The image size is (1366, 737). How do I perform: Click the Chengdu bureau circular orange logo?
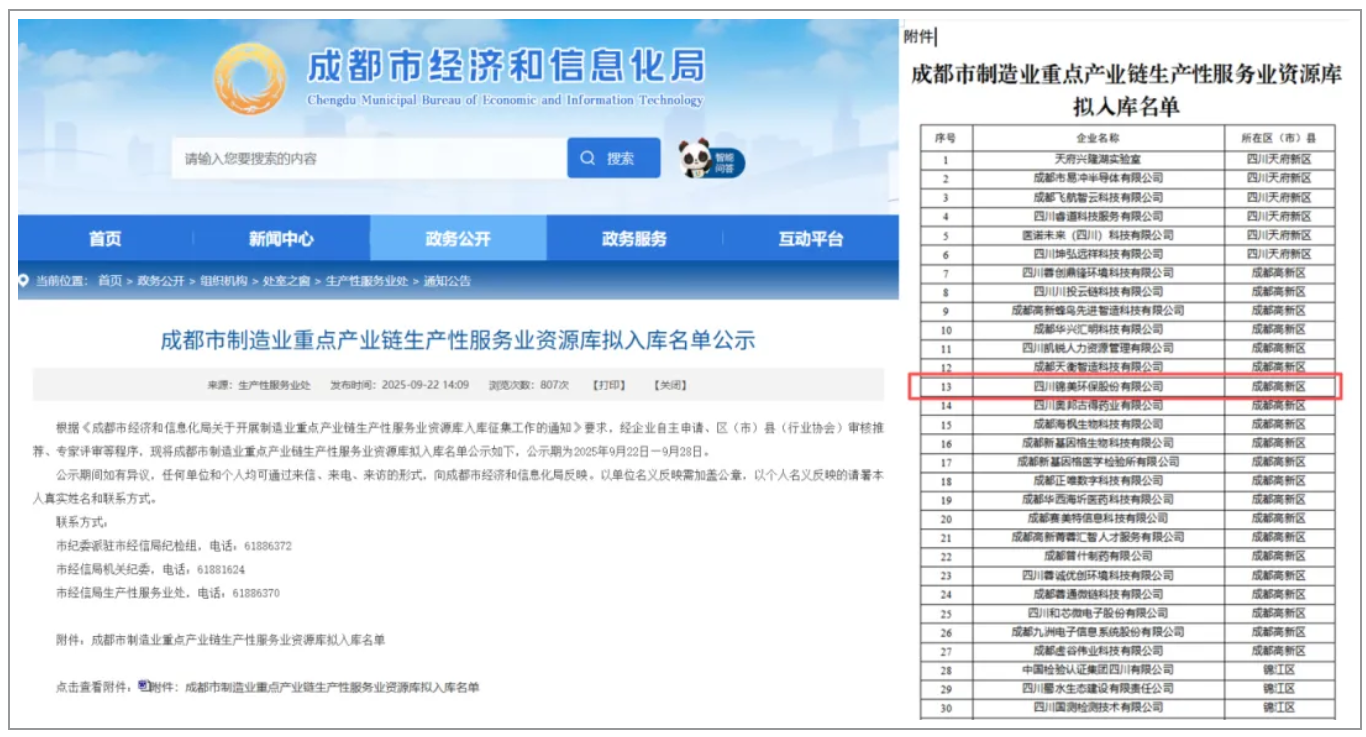pos(251,77)
